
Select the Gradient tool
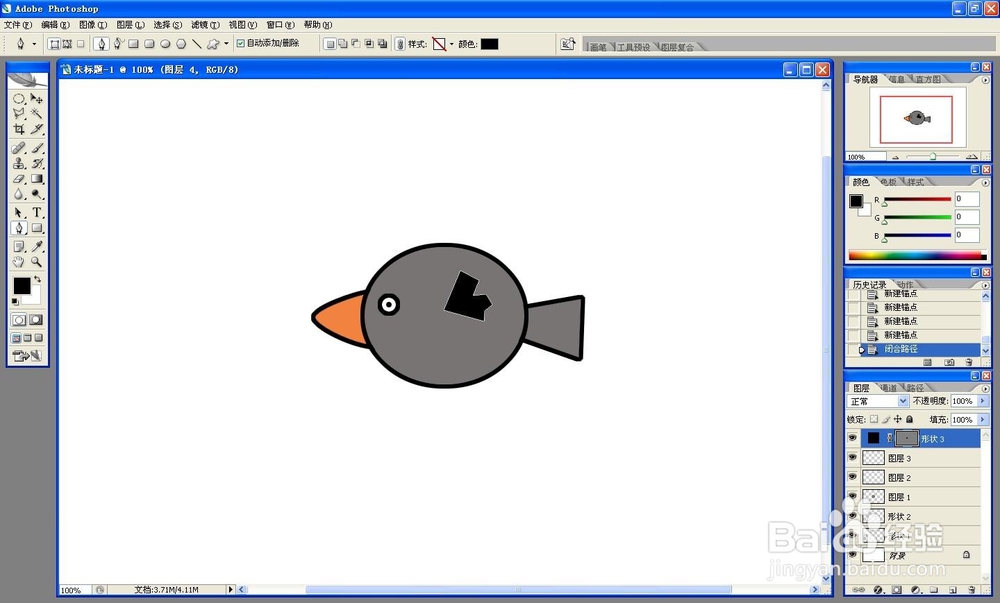point(36,179)
